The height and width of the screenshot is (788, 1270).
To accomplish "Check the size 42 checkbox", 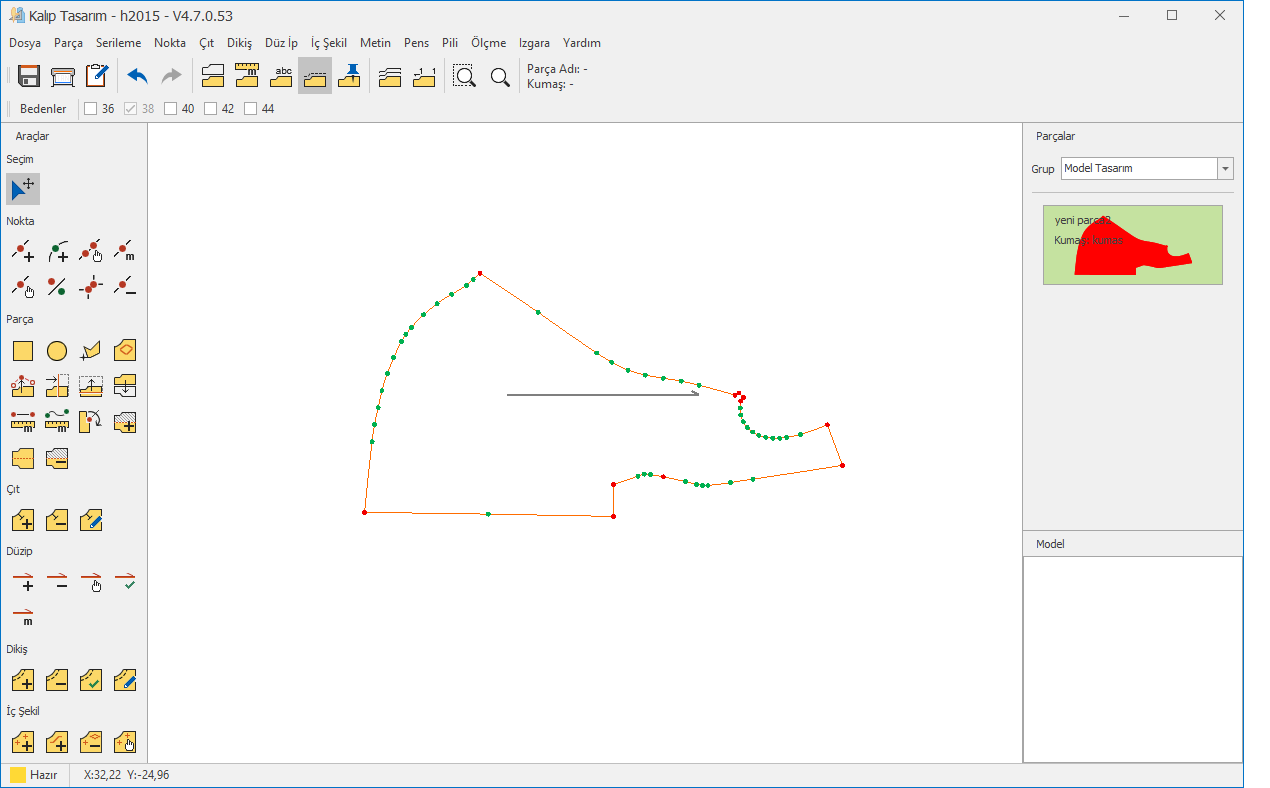I will coord(211,109).
